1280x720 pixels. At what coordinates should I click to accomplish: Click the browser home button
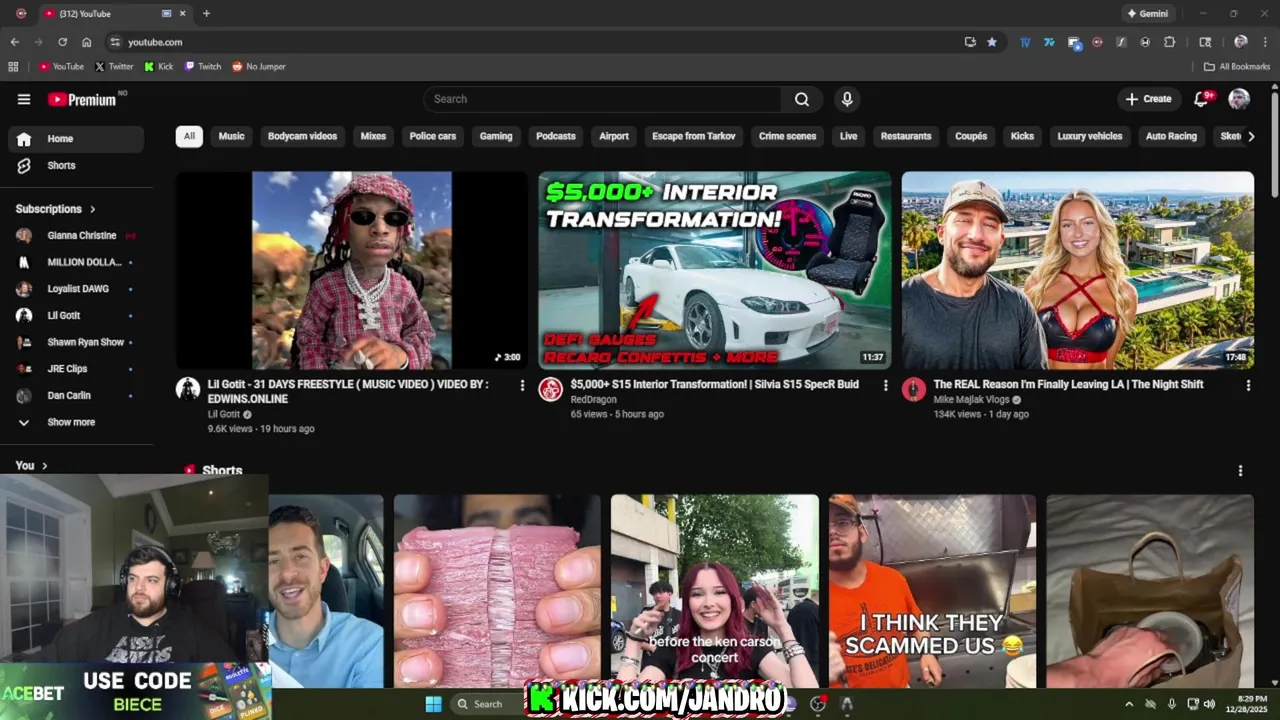(86, 42)
